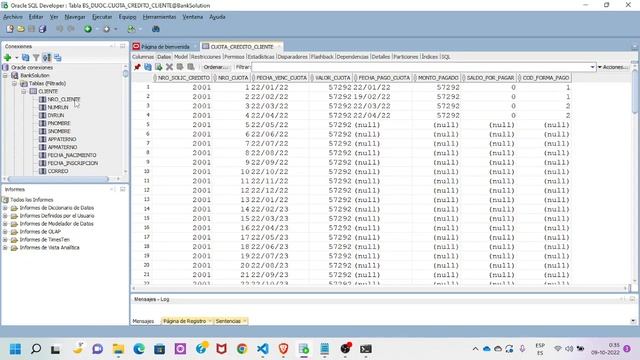The image size is (640, 360).
Task: Open the new connection dropdown arrow
Action: point(17,58)
